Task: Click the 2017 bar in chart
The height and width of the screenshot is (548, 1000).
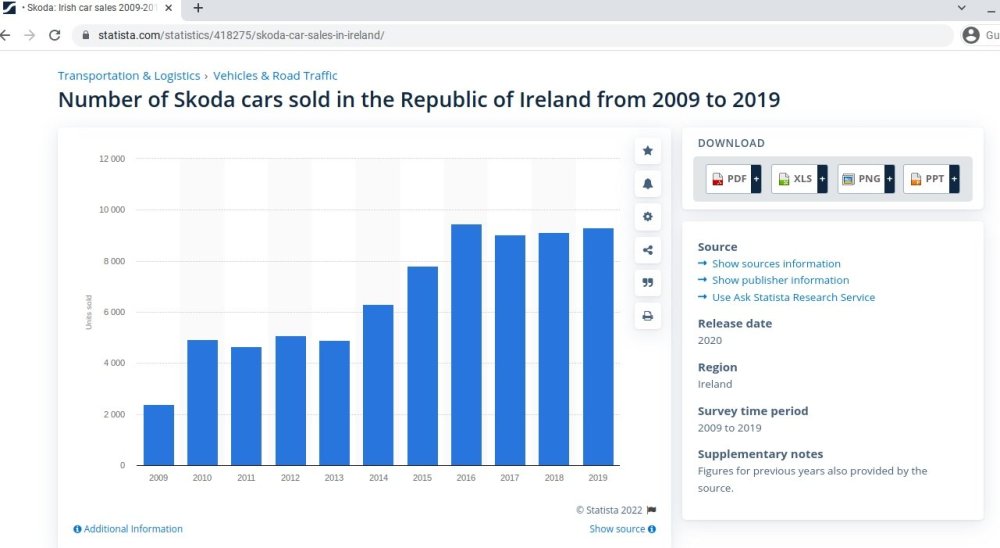Action: point(510,350)
